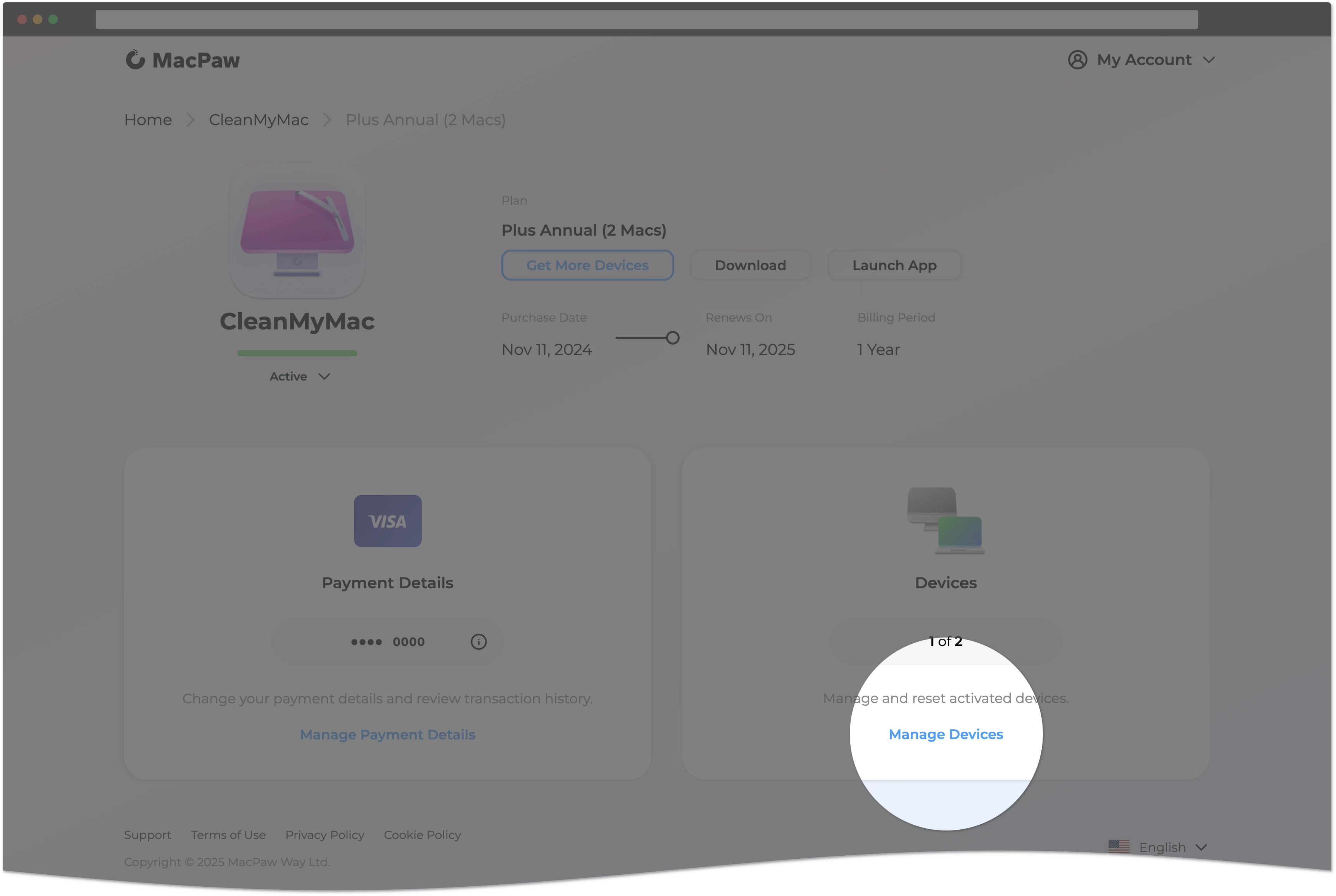Select Plus Annual (2 Macs) breadcrumb text
The height and width of the screenshot is (896, 1336).
coord(426,120)
